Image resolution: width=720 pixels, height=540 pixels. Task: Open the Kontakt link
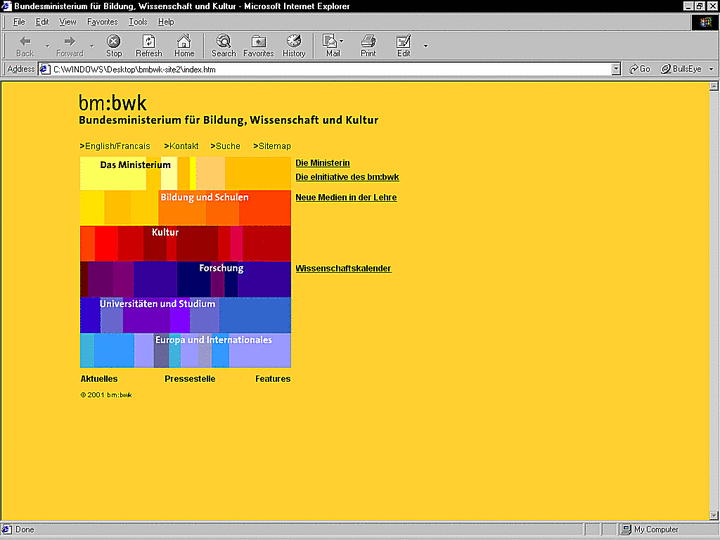pos(181,146)
